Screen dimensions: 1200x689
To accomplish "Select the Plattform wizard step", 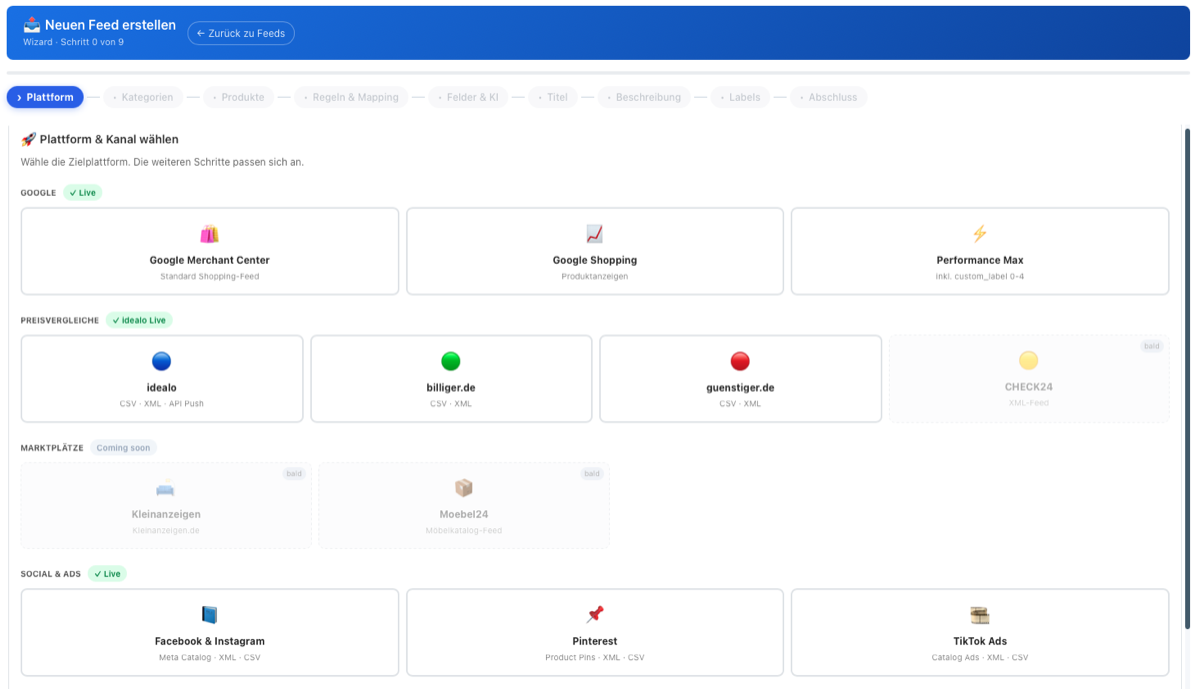I will (45, 97).
